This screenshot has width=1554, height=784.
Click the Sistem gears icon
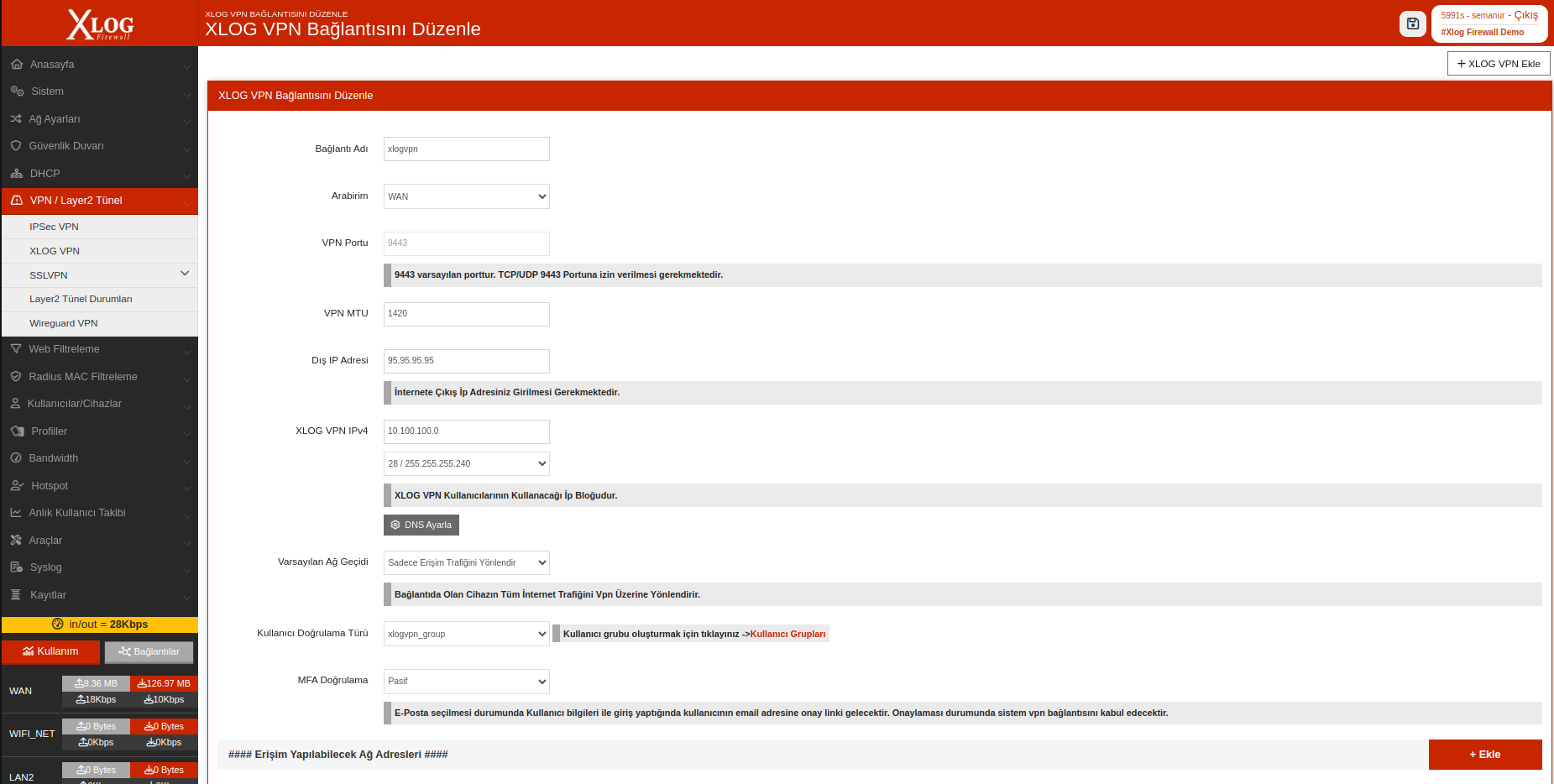click(x=17, y=91)
